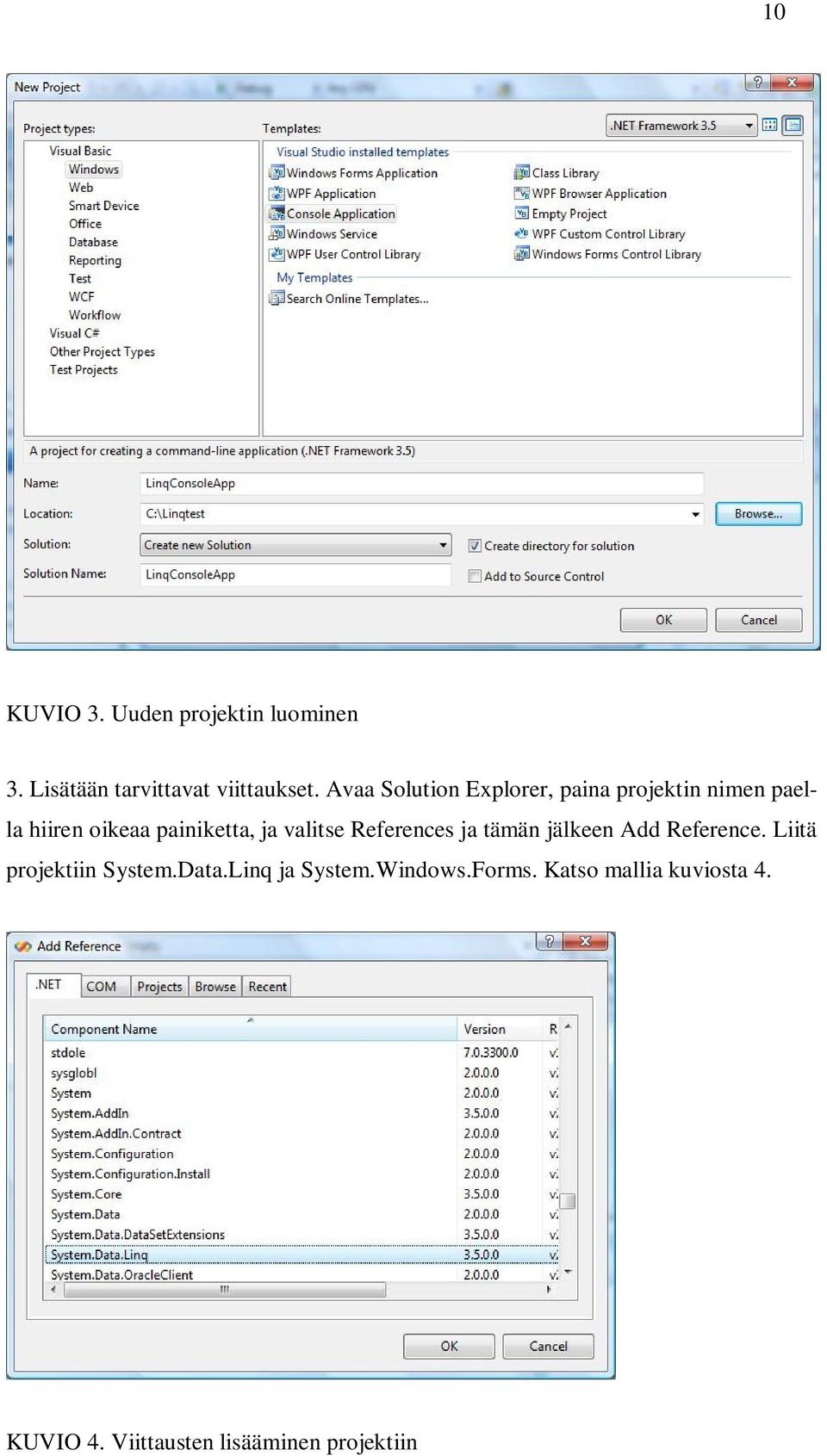Select Visual Basic project type node
The height and width of the screenshot is (1456, 827).
[x=80, y=151]
